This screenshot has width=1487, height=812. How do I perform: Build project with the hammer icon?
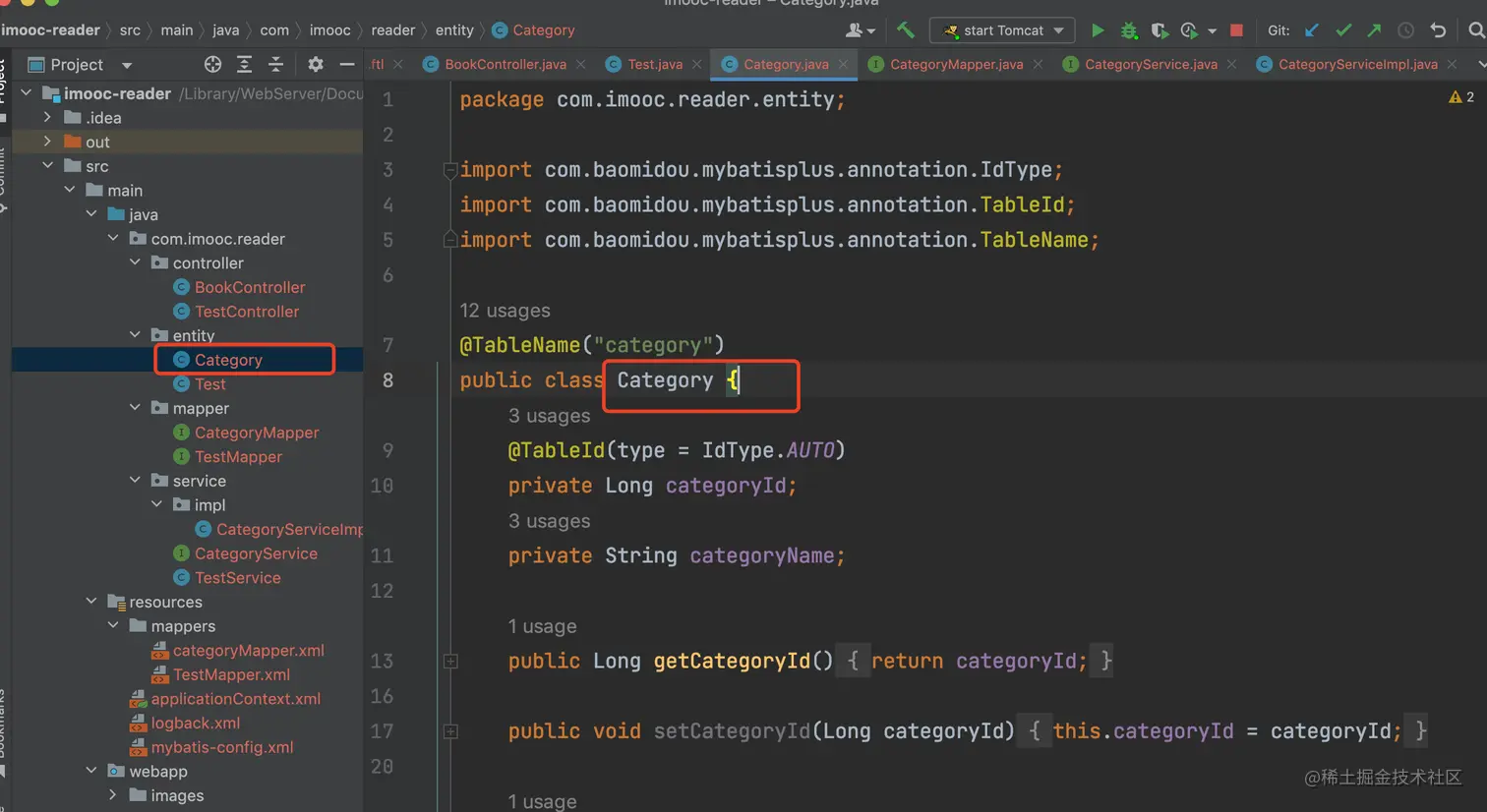(906, 30)
